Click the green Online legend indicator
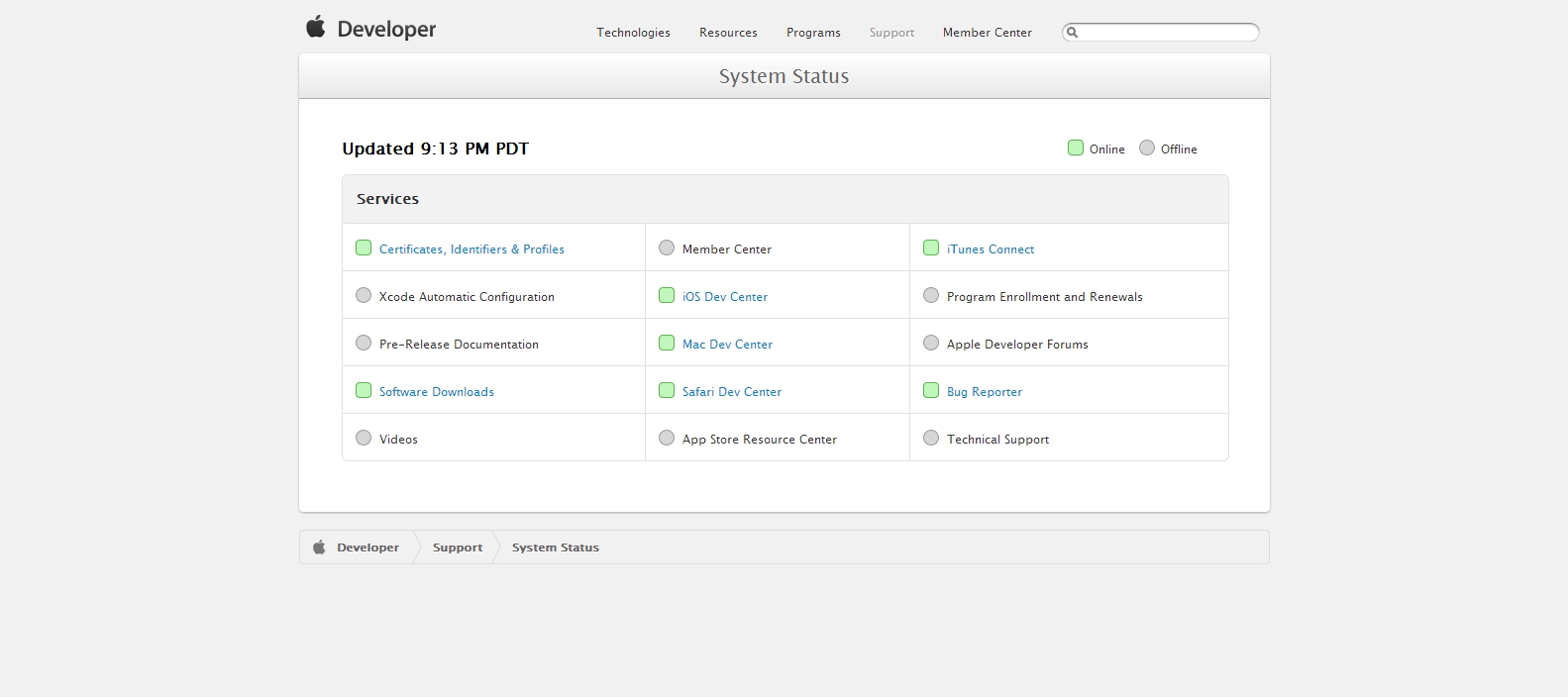Image resolution: width=1568 pixels, height=697 pixels. (1076, 149)
